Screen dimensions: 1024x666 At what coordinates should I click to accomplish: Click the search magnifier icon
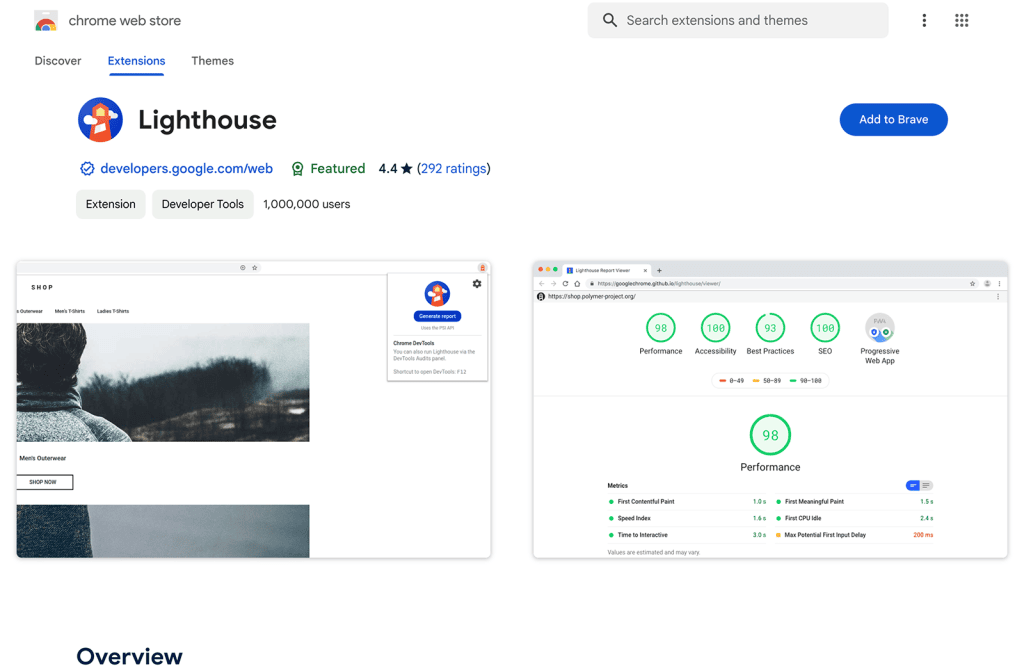[x=610, y=20]
